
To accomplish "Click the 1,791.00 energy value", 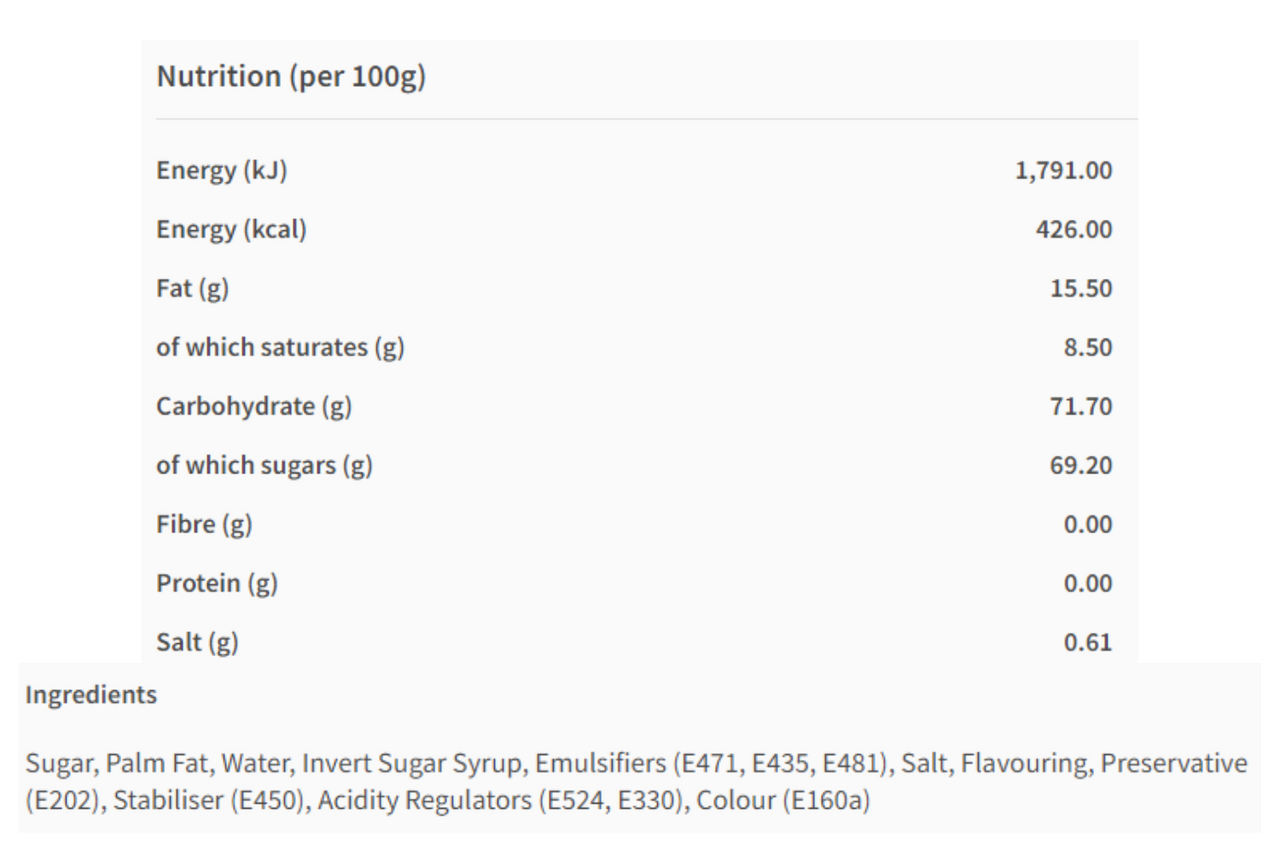I will (x=1063, y=171).
